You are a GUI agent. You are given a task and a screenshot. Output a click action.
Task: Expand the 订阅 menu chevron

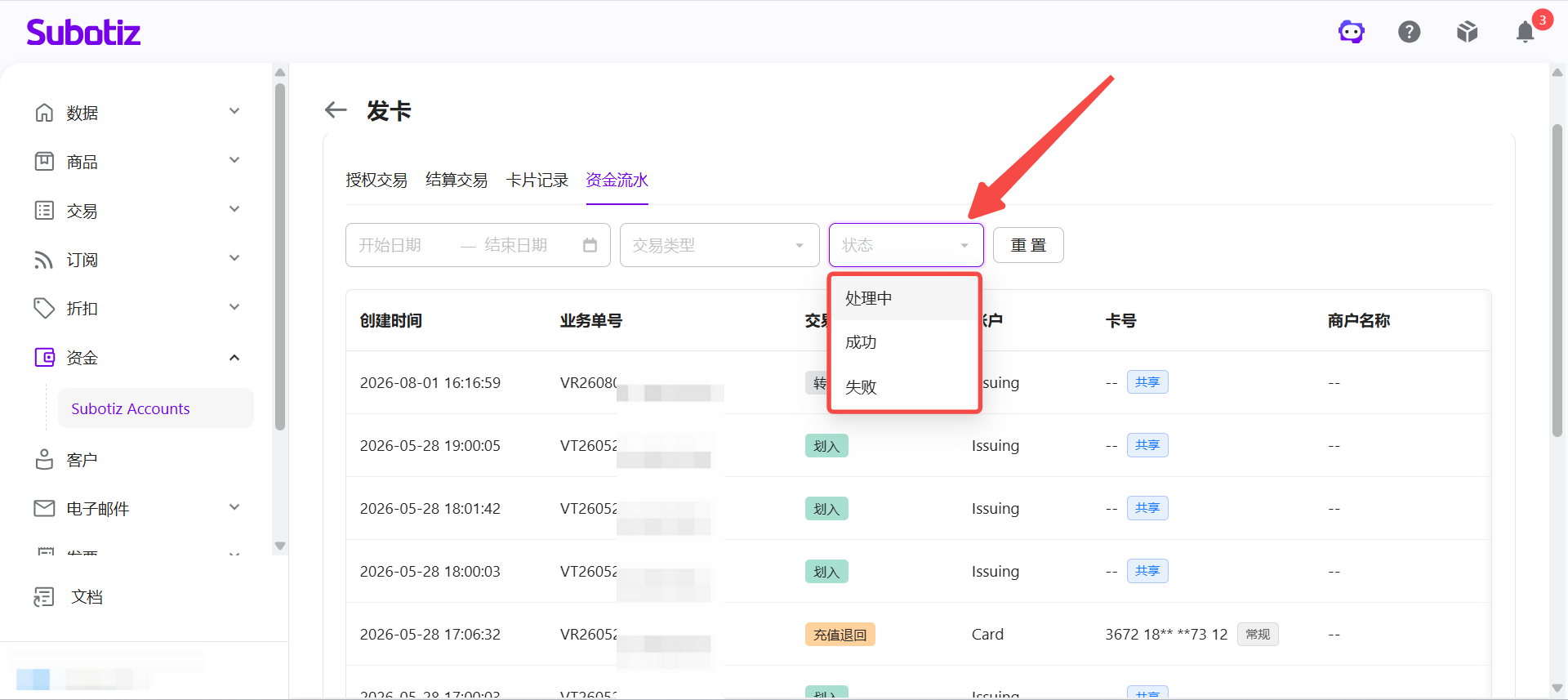(x=234, y=258)
